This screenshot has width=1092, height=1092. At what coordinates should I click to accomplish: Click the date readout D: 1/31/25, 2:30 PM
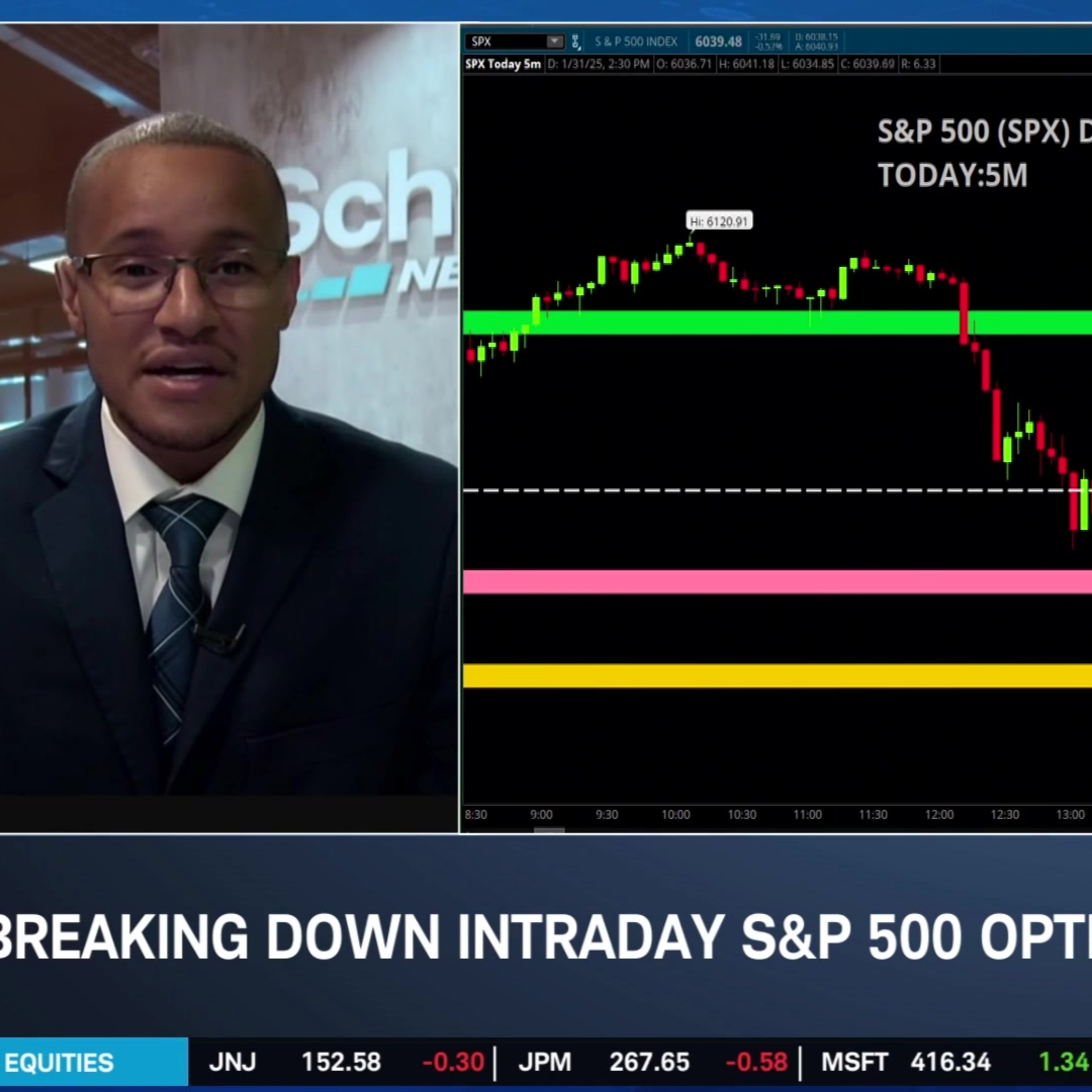(598, 64)
